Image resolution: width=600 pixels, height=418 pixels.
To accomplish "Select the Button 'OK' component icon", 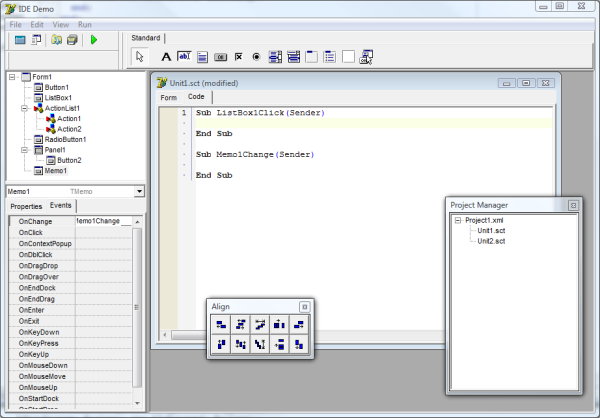I will tap(220, 57).
